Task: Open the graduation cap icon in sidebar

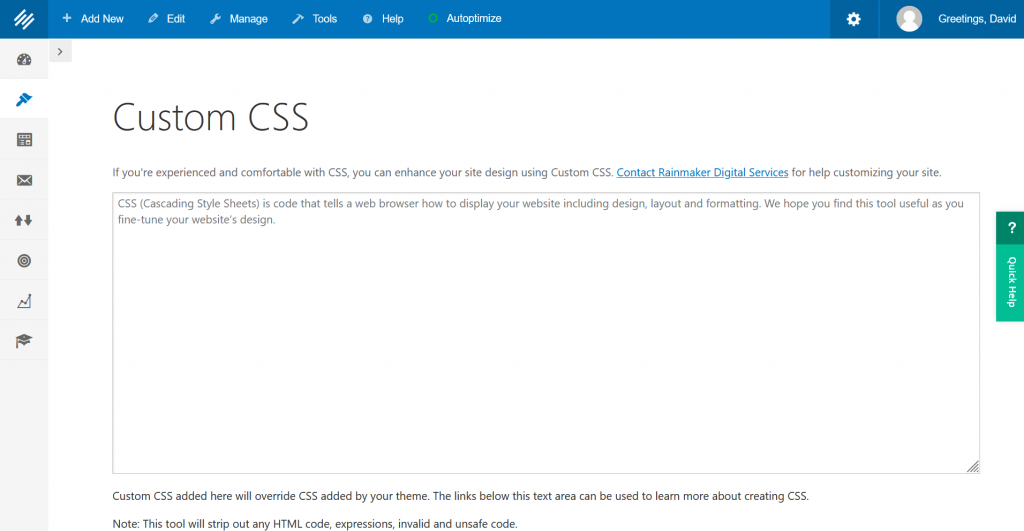Action: 24,341
